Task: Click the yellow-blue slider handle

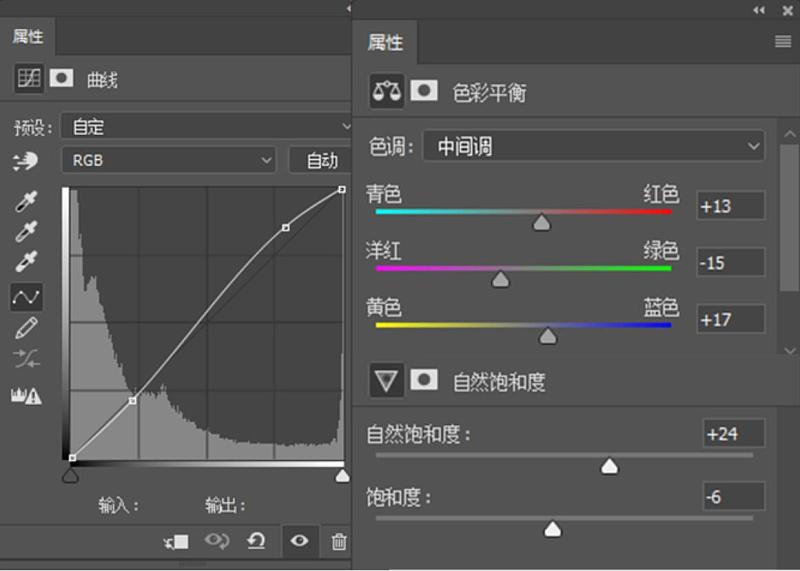Action: click(x=547, y=336)
